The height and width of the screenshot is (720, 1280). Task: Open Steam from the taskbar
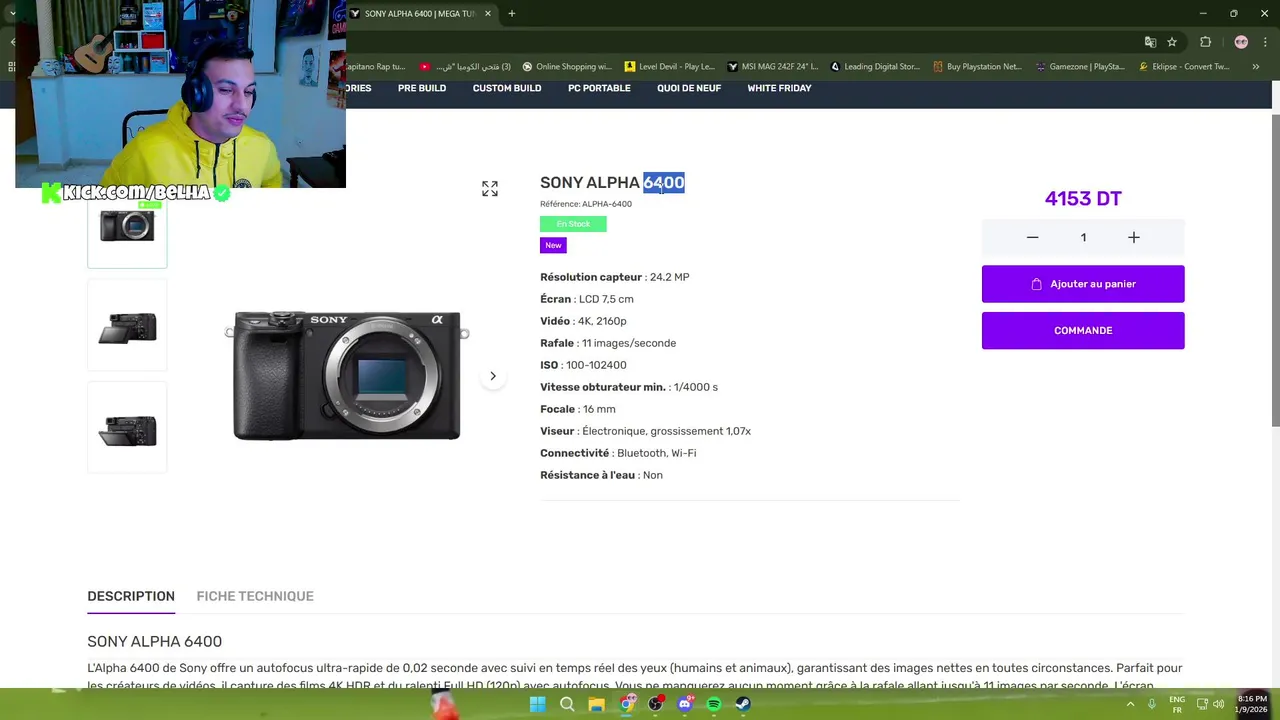pos(743,704)
